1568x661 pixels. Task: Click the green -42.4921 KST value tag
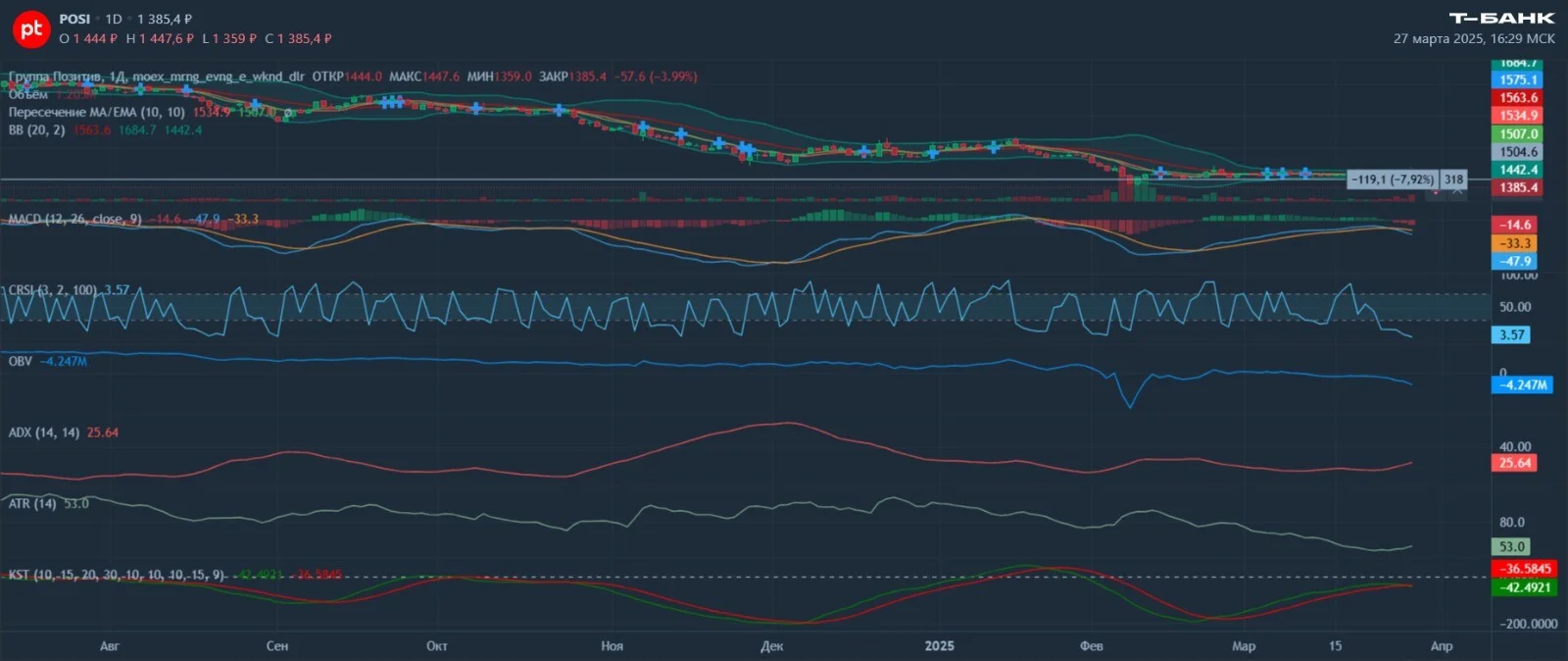click(x=1526, y=587)
